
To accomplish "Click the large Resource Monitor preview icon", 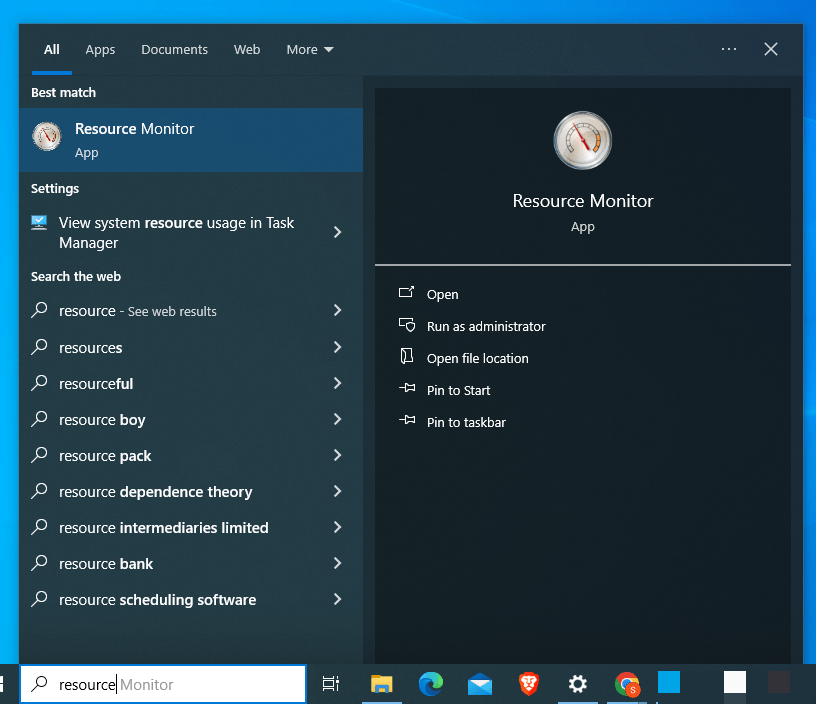I will point(582,141).
